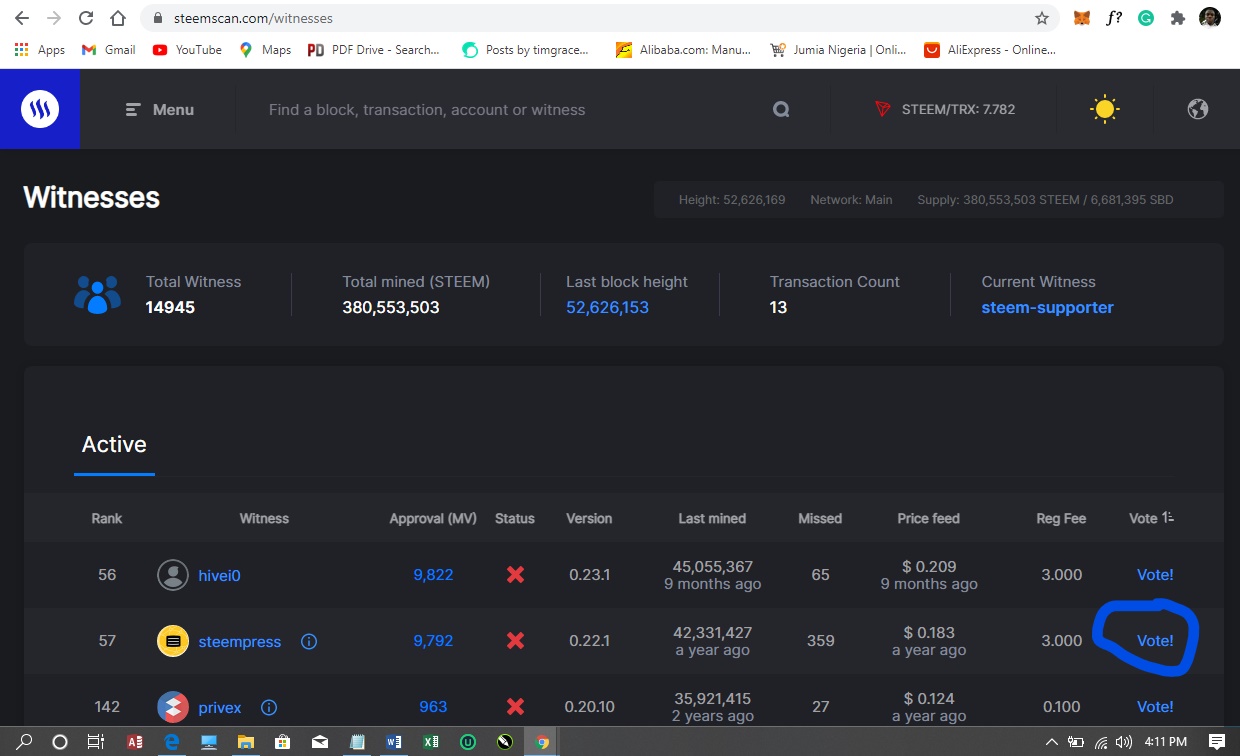The image size is (1240, 756).
Task: Click steempress avatar icon
Action: [173, 641]
